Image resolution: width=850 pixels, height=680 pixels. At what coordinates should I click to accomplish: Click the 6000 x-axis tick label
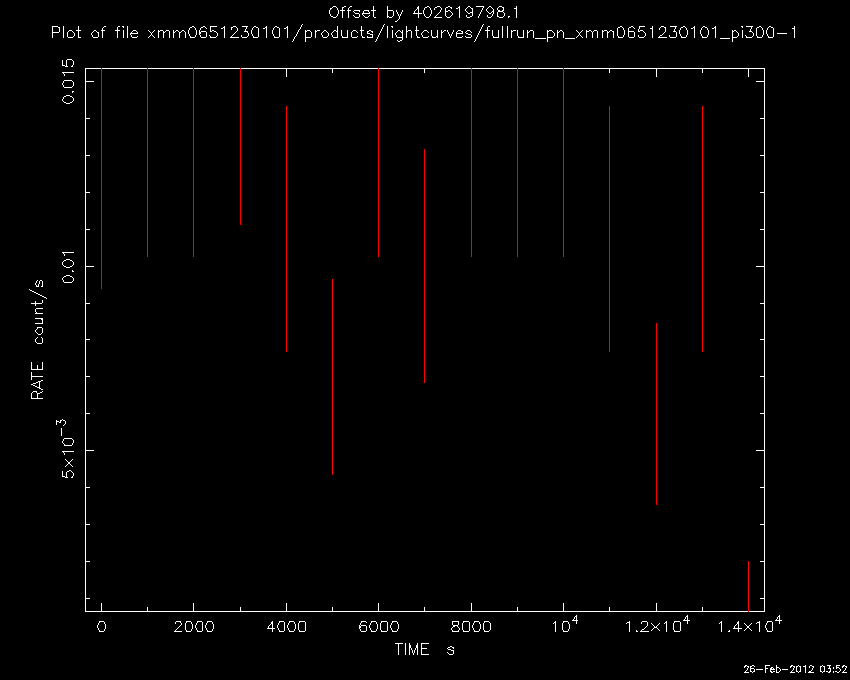point(378,627)
